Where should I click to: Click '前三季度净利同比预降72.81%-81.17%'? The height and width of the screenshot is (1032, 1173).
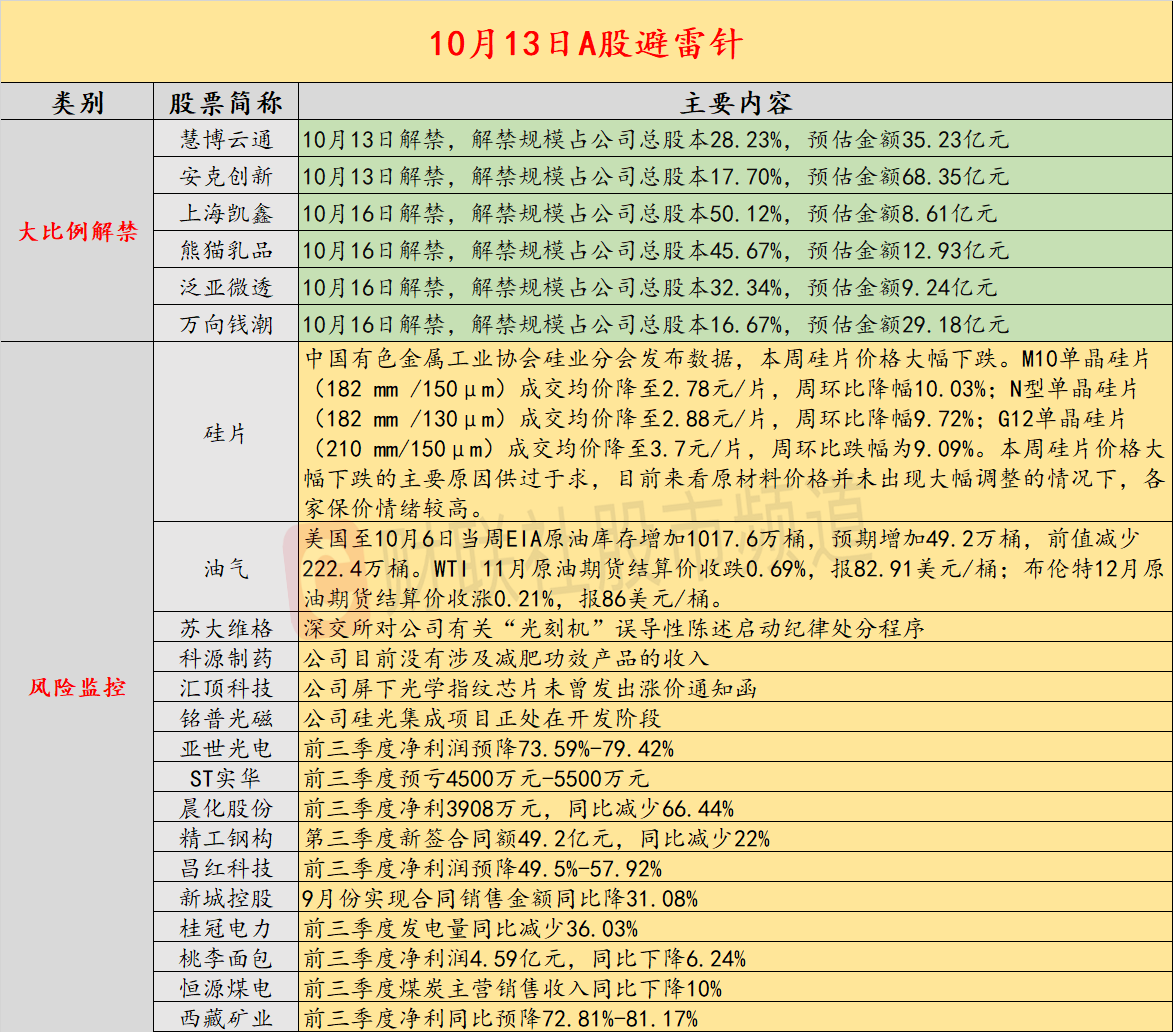500,1018
